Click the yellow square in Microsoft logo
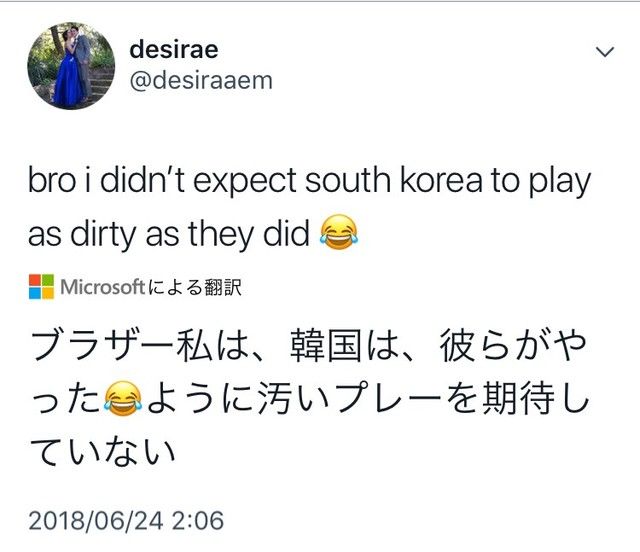The height and width of the screenshot is (552, 640). click(x=48, y=293)
